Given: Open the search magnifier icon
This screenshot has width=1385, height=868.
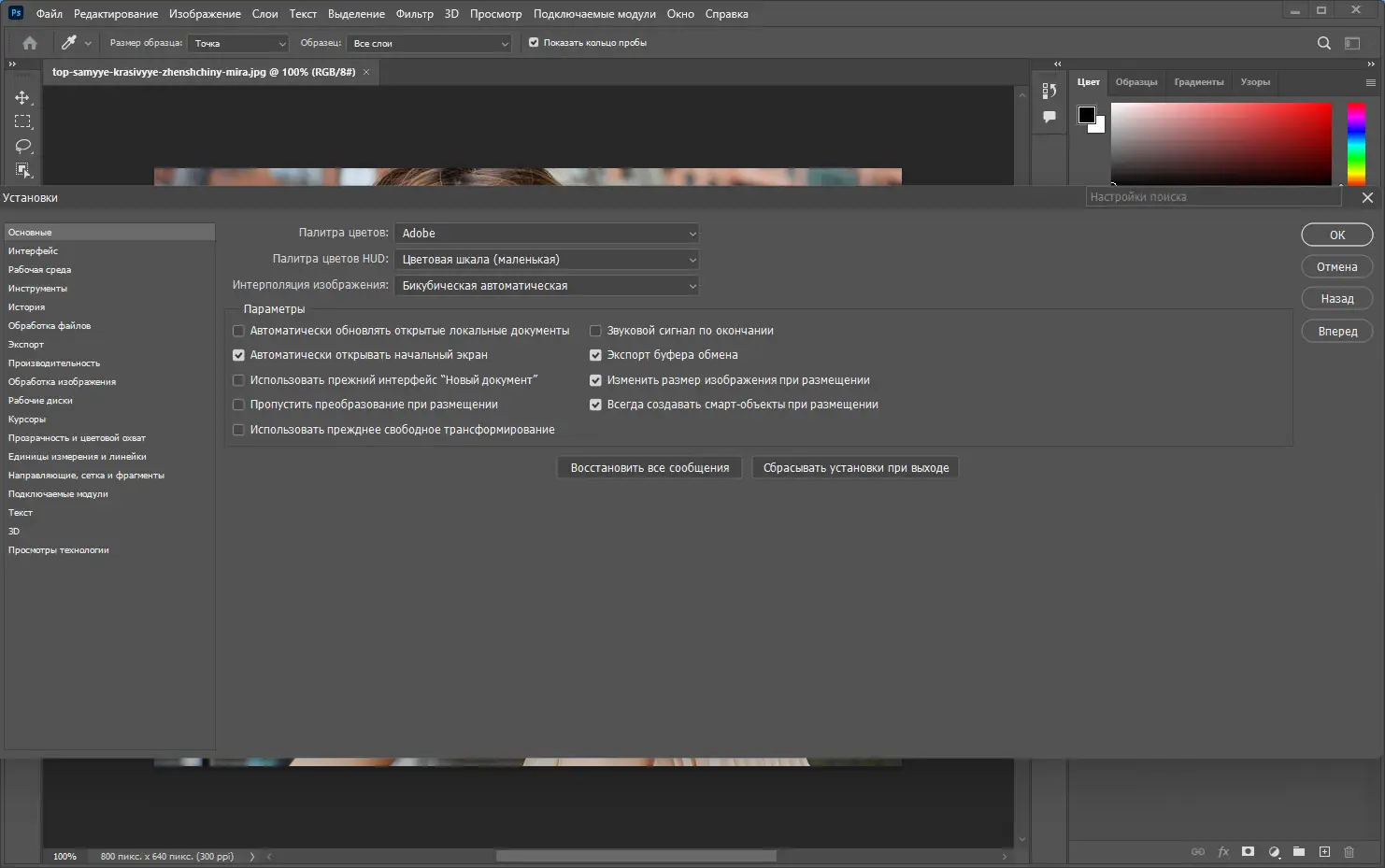Looking at the screenshot, I should [x=1324, y=43].
